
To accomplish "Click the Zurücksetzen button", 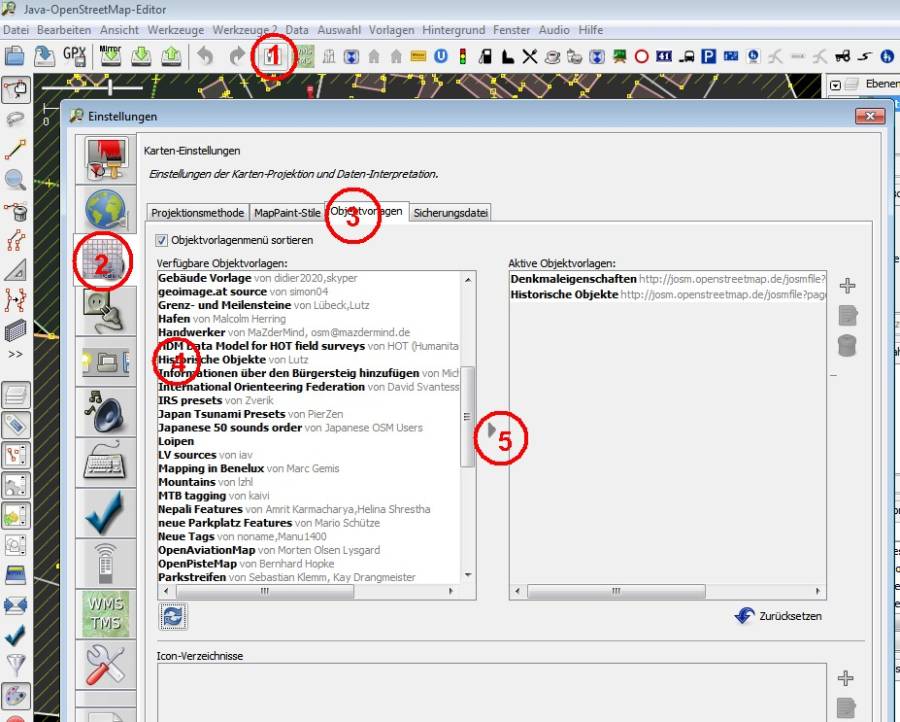I will [778, 616].
